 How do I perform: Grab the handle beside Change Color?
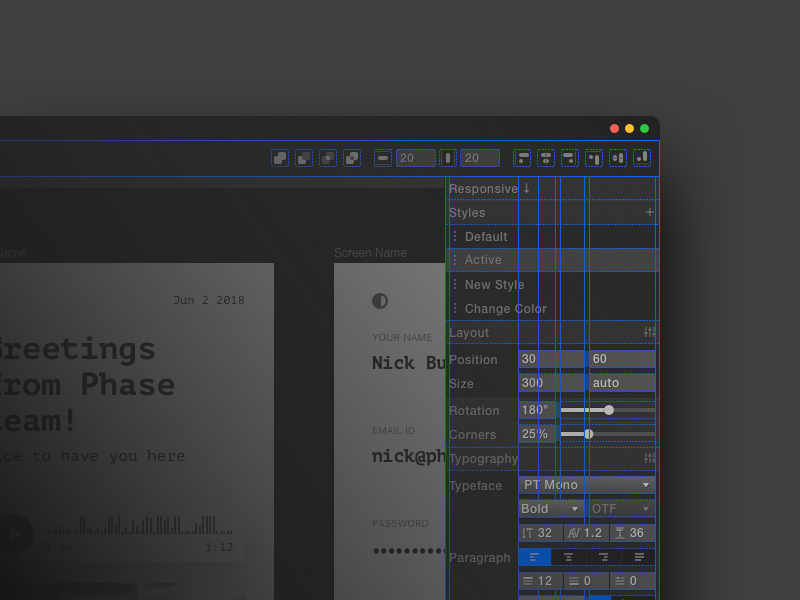click(x=455, y=308)
